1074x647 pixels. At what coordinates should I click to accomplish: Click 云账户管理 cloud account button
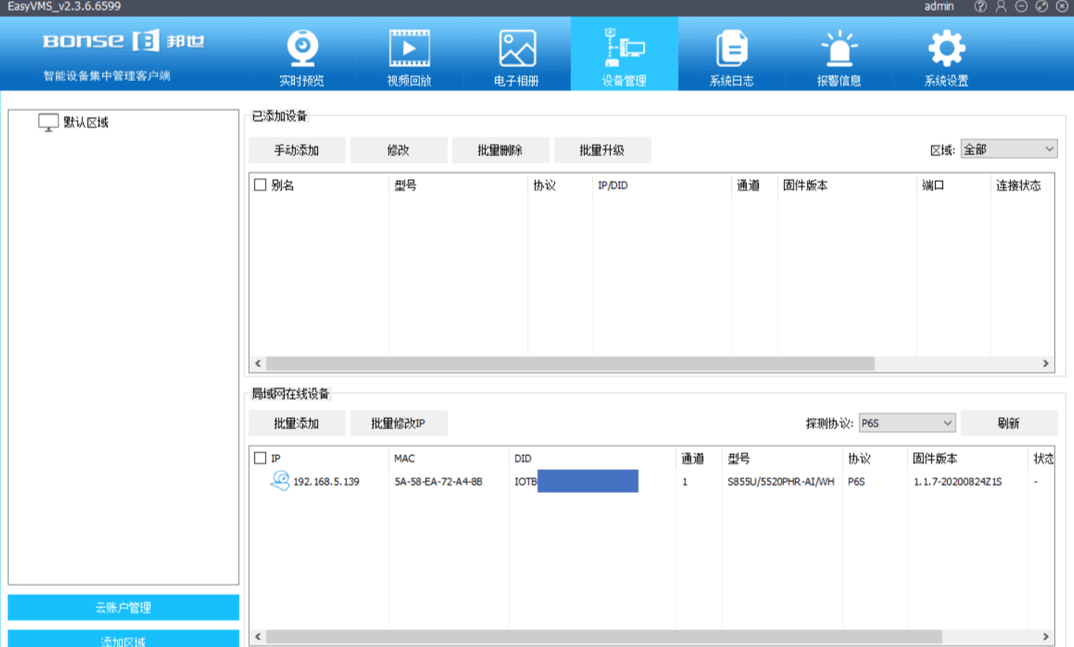(x=123, y=607)
